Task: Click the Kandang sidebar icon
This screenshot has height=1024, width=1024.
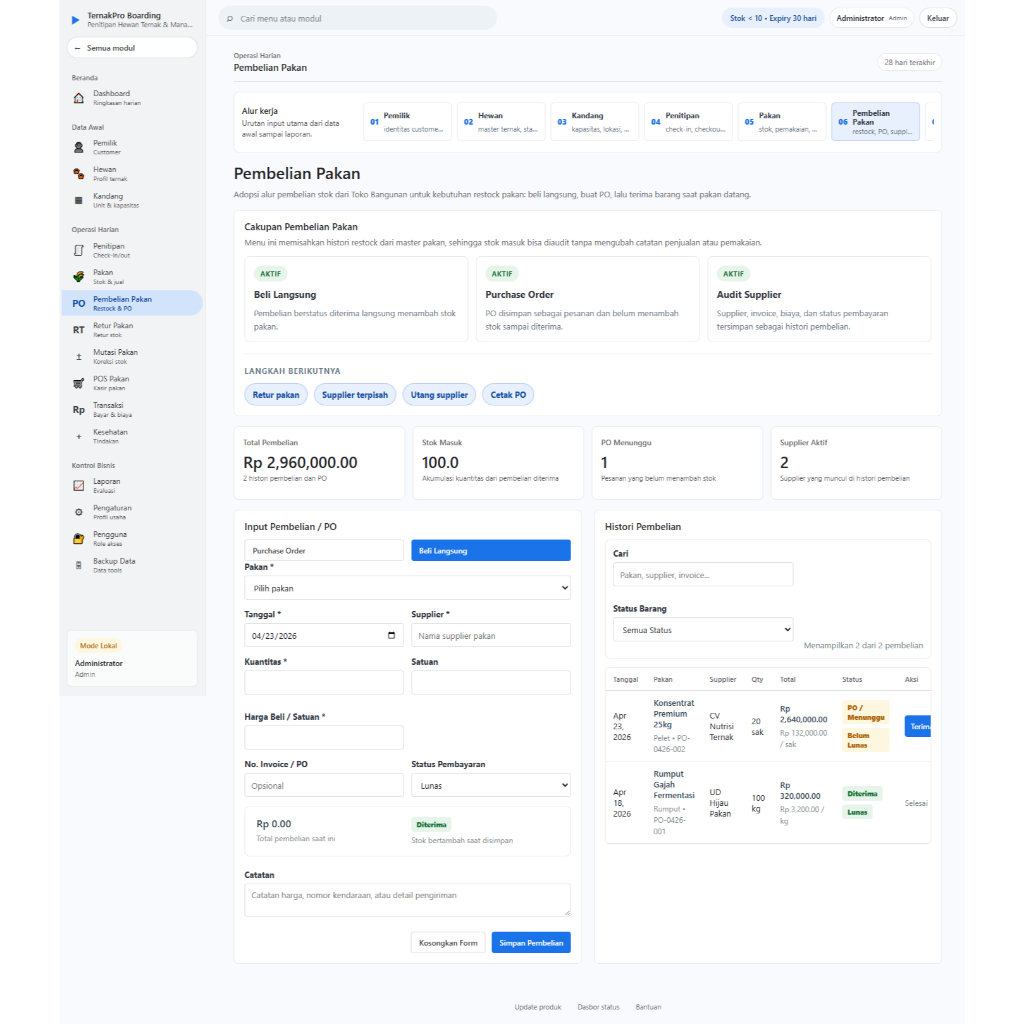Action: (78, 200)
